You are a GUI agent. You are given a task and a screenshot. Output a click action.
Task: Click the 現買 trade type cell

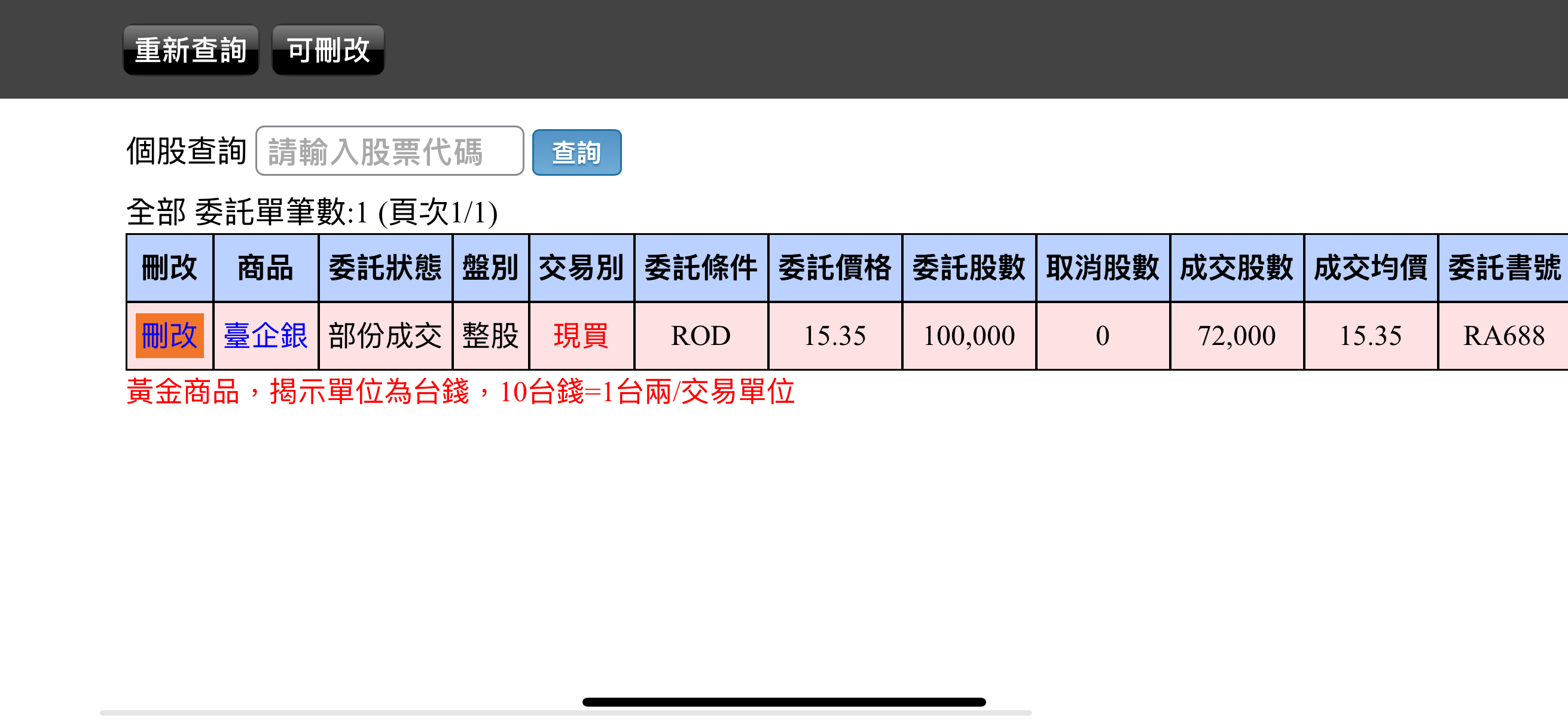[581, 335]
